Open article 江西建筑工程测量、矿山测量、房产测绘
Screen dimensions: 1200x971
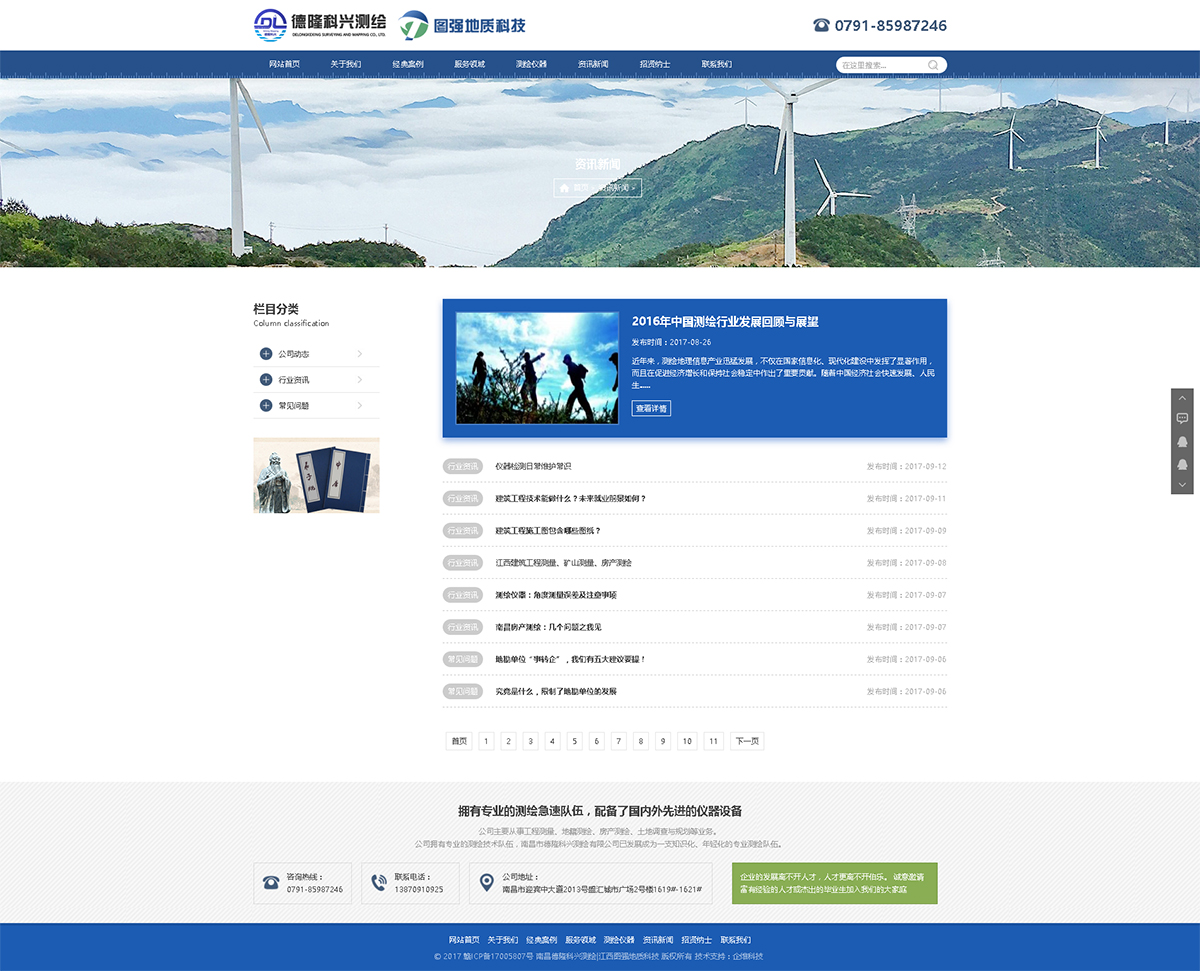(x=563, y=563)
